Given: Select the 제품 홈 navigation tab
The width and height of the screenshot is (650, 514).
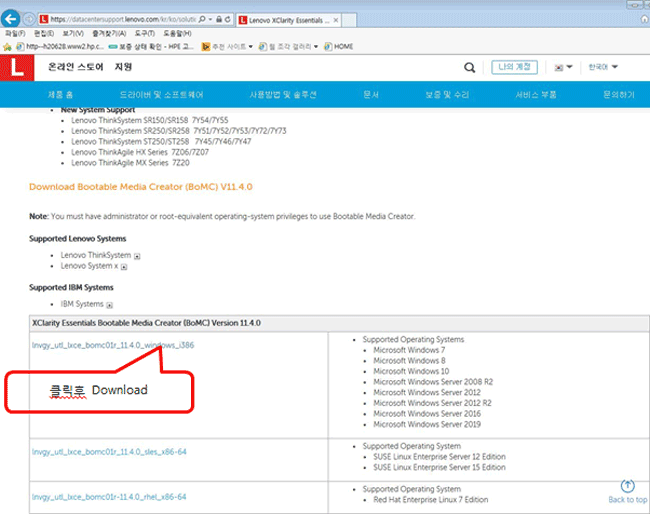Looking at the screenshot, I should (60, 95).
